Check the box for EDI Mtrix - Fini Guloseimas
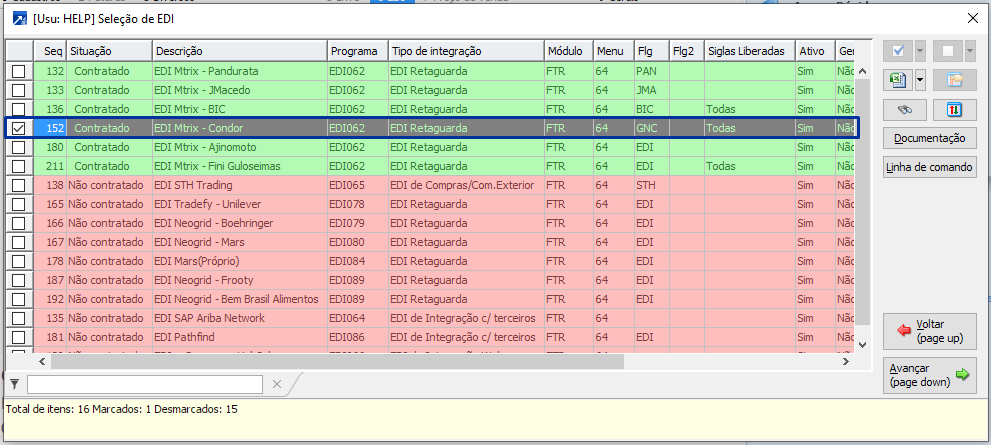 tap(19, 166)
